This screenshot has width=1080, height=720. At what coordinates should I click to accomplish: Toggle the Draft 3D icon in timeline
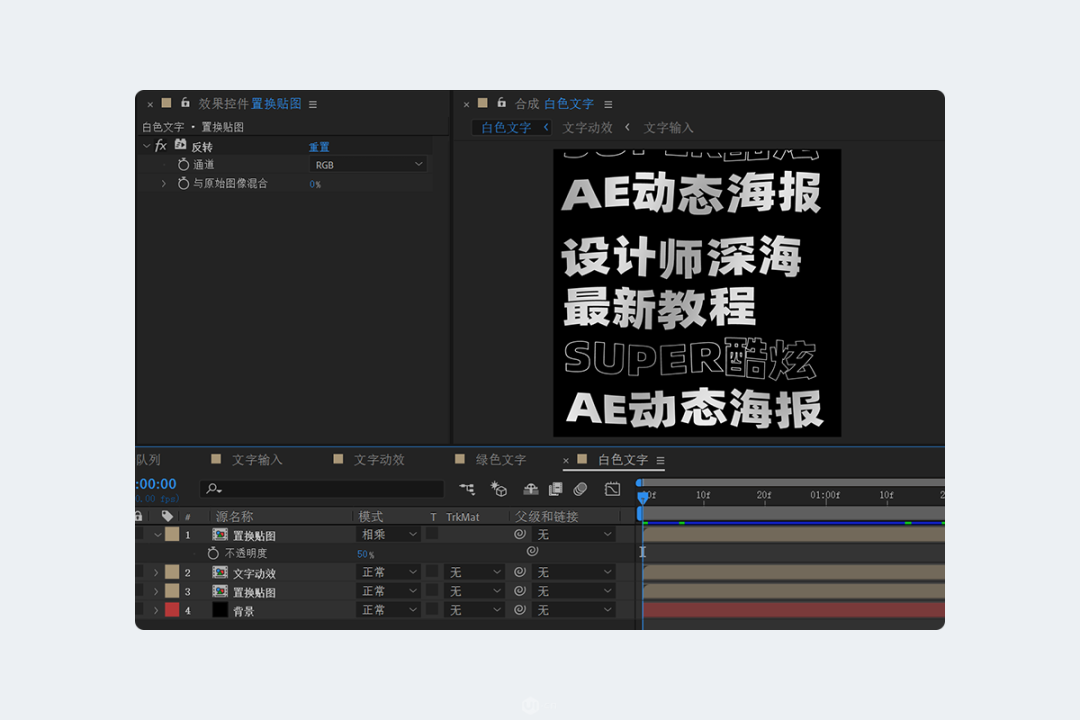point(499,489)
